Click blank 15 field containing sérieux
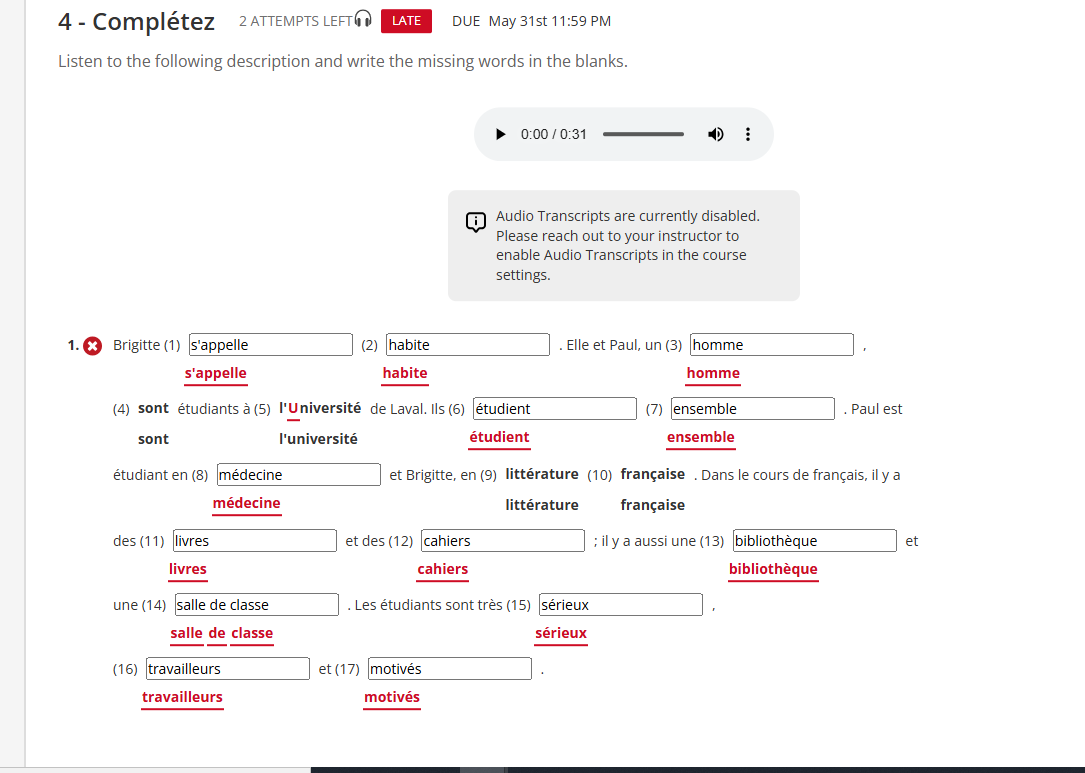This screenshot has height=773, width=1085. tap(621, 605)
